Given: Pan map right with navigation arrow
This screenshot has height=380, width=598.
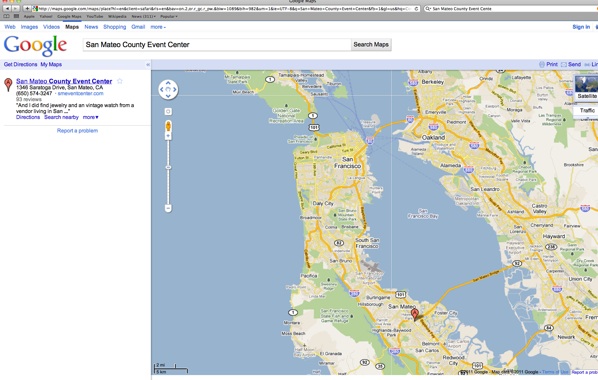Looking at the screenshot, I should pos(175,90).
